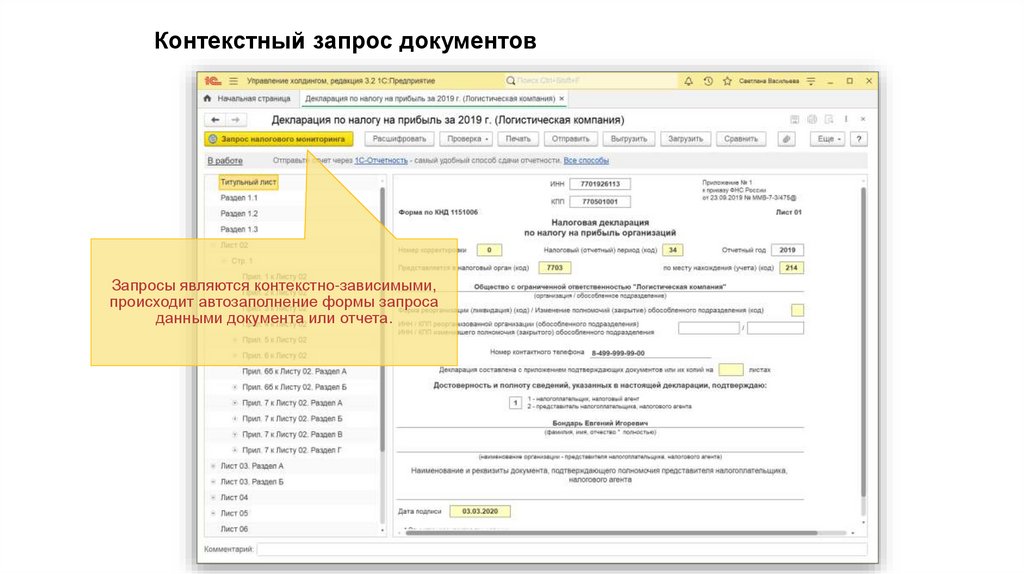
Task: Open the Все способы link
Action: (586, 161)
